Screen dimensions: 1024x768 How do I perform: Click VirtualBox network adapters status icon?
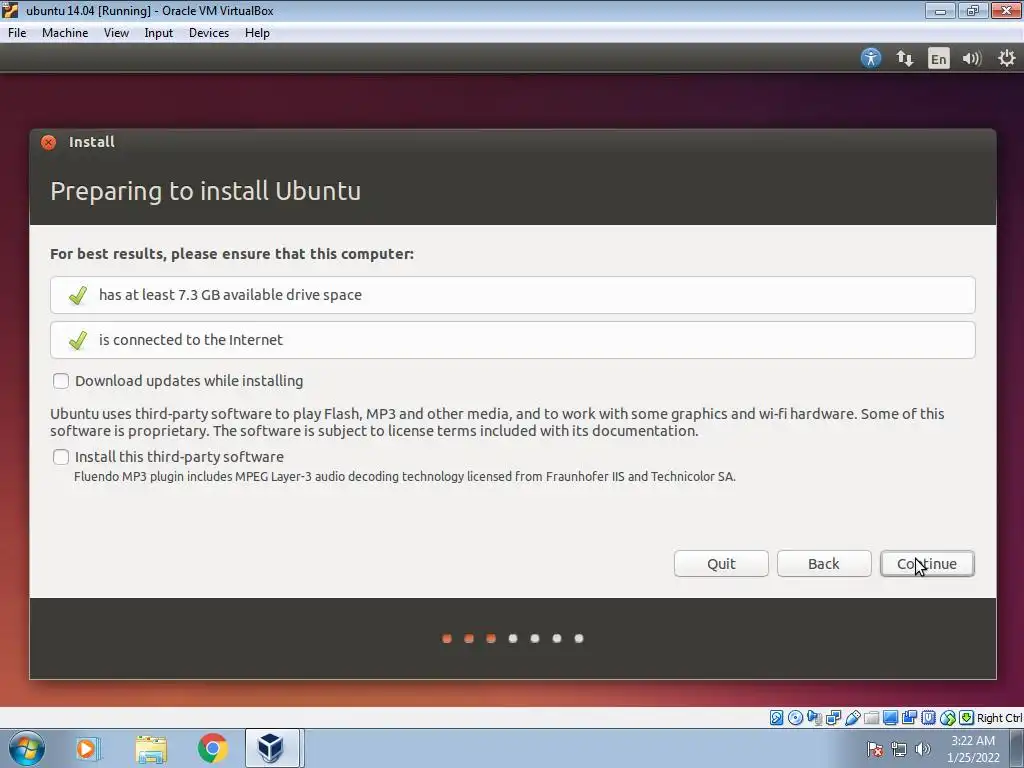(833, 718)
